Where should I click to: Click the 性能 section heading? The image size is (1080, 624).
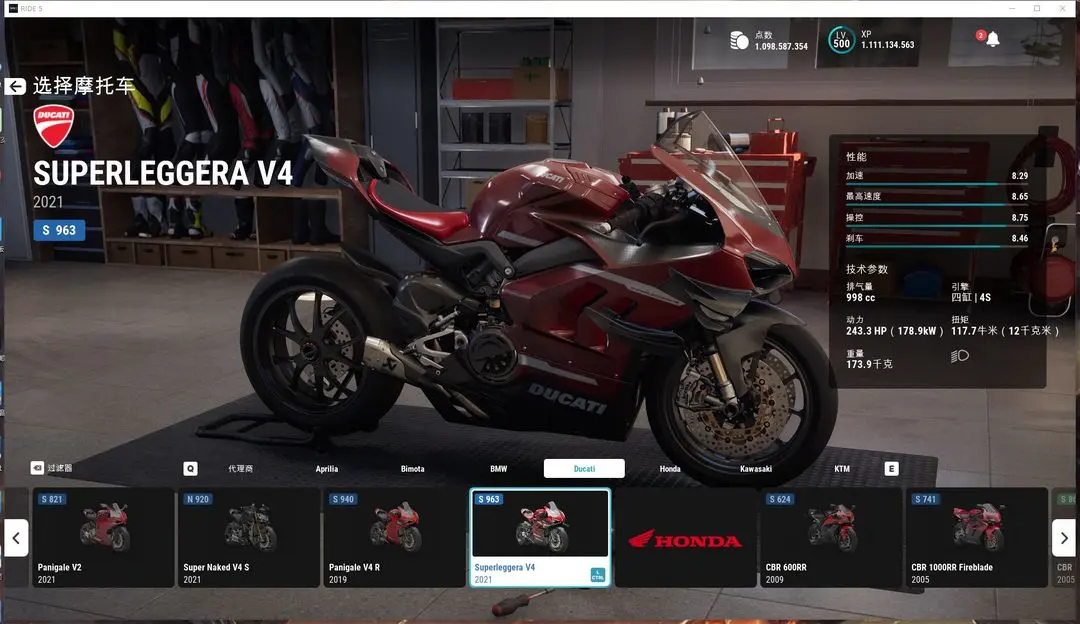coord(856,156)
